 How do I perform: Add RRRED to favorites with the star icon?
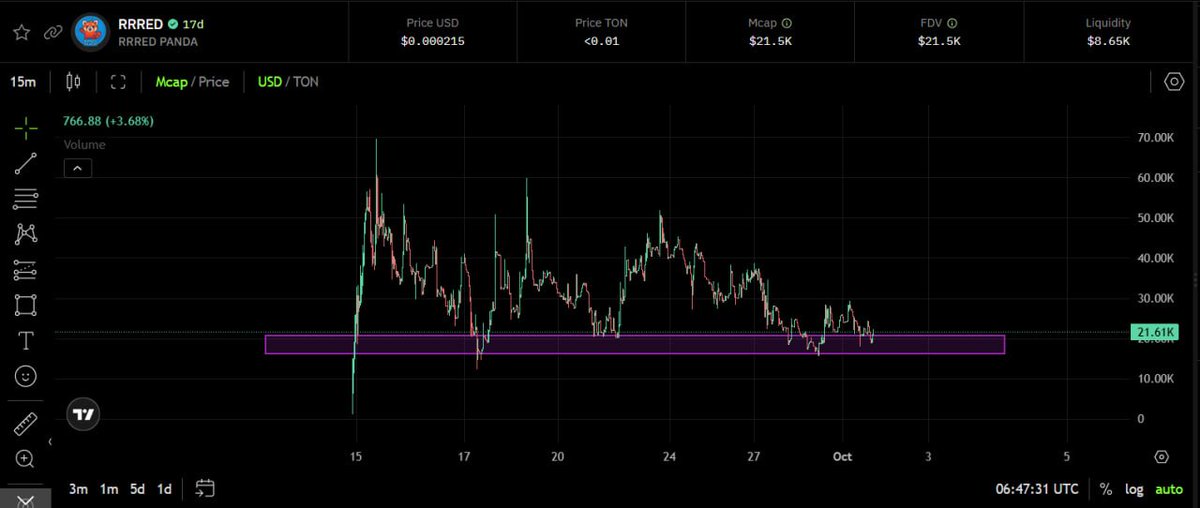21,32
